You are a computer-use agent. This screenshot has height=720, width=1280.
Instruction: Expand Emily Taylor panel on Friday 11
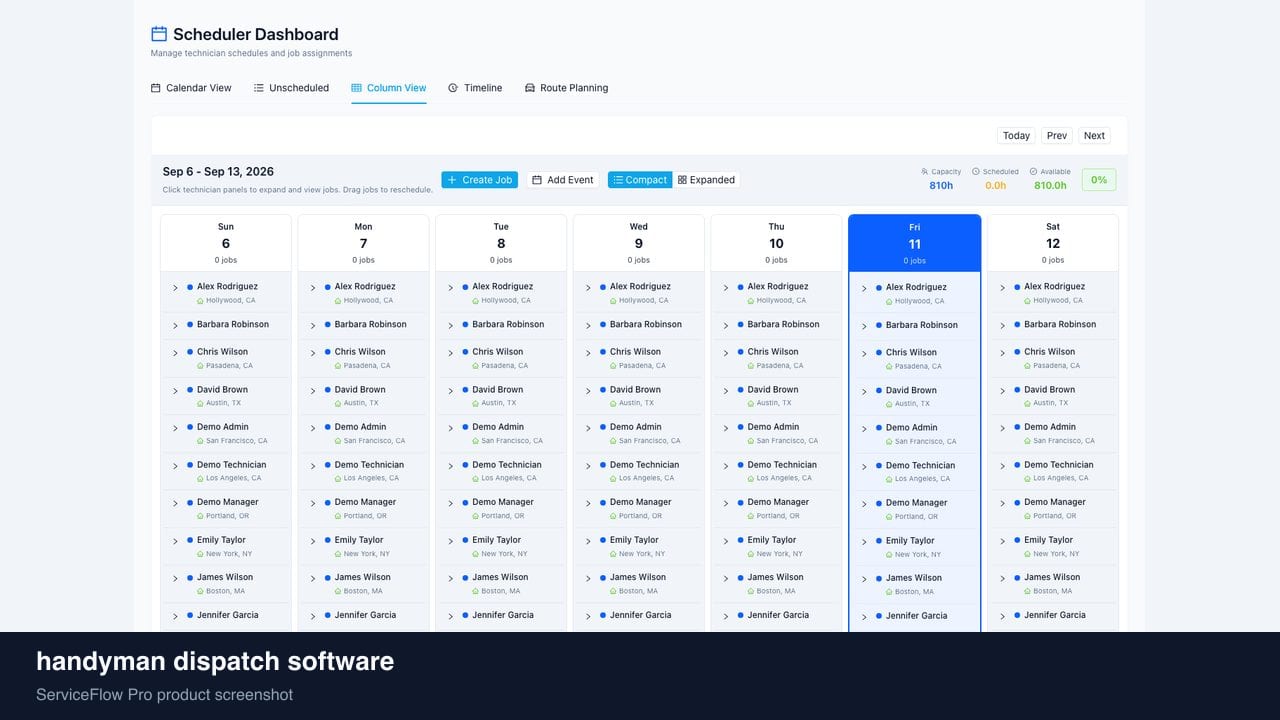point(864,542)
